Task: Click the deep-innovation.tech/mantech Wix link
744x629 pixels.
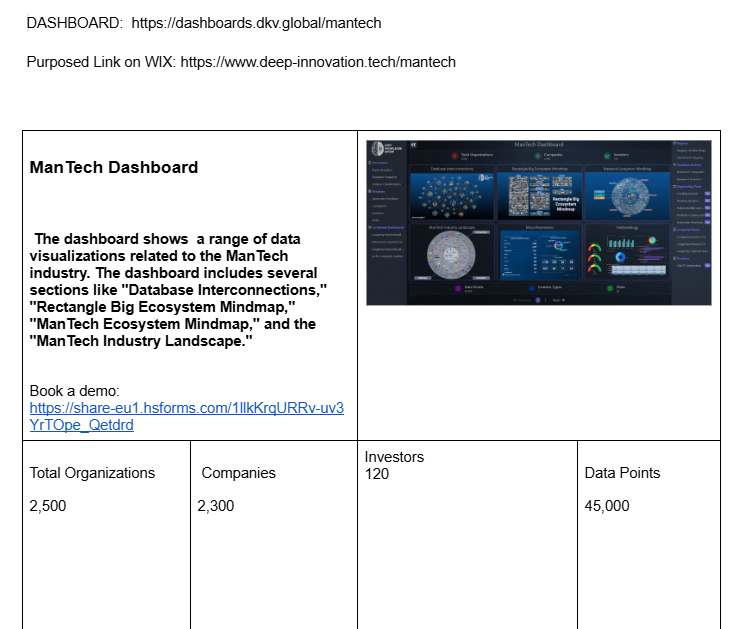Action: tap(318, 62)
